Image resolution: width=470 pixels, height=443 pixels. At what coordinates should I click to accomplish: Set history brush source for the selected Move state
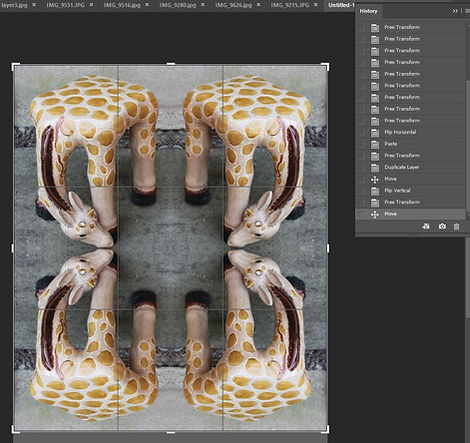362,214
